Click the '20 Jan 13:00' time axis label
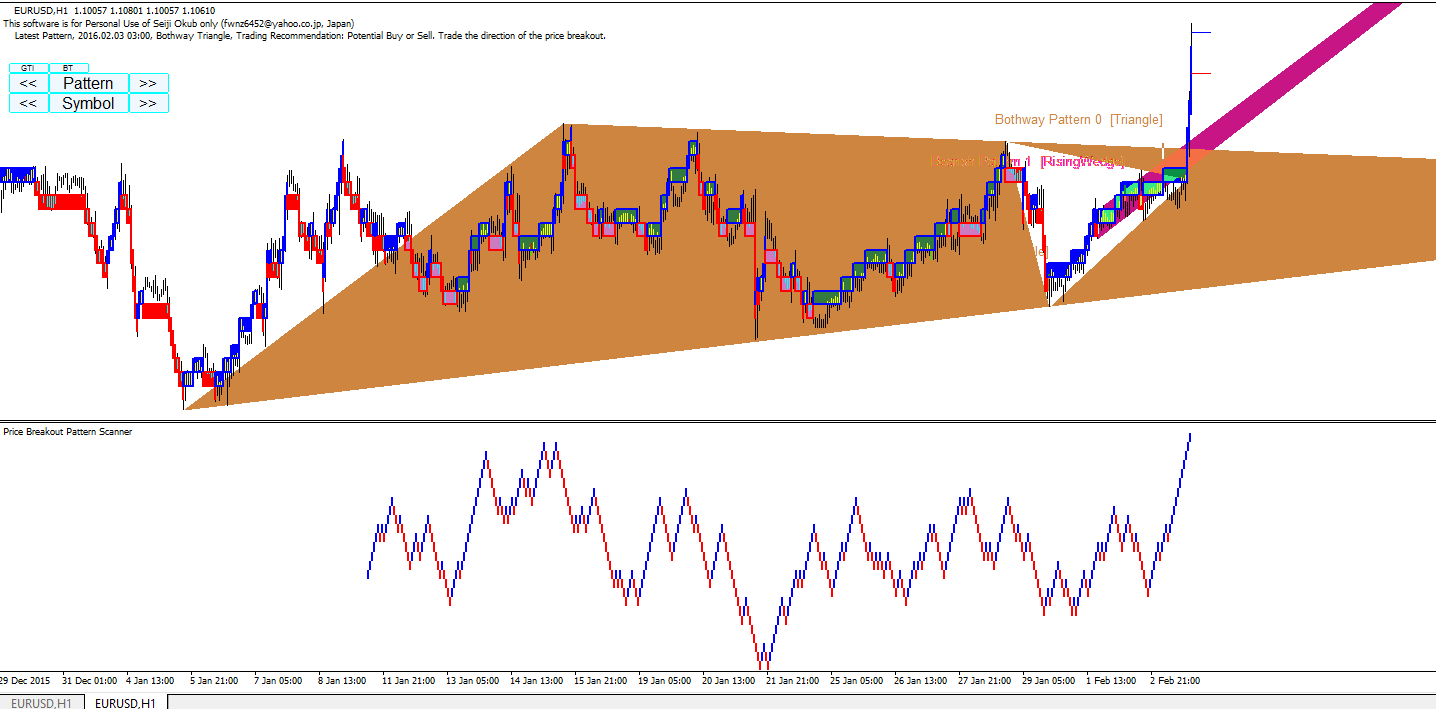This screenshot has width=1436, height=709. [728, 681]
